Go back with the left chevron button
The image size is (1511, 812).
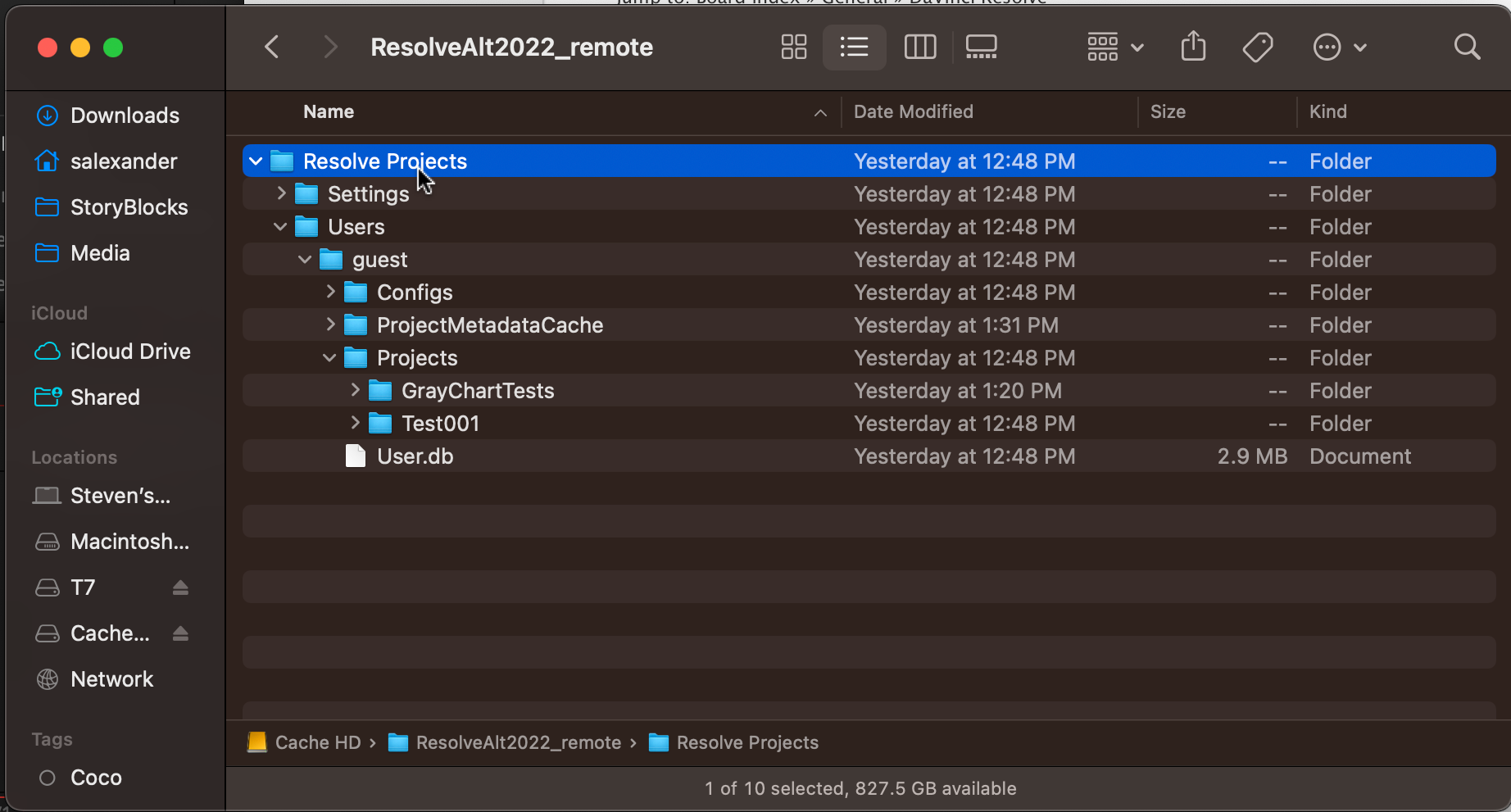(x=272, y=47)
